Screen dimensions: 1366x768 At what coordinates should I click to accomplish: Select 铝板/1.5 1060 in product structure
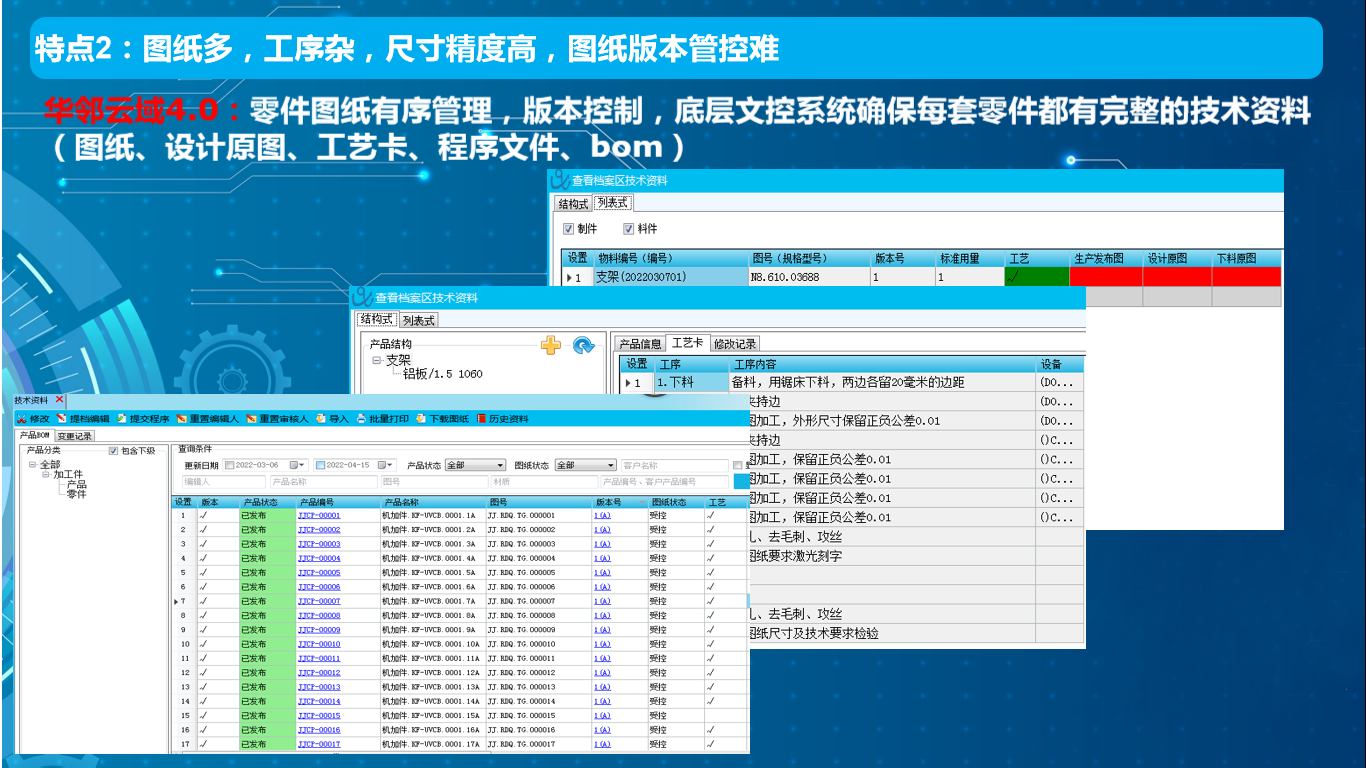(x=442, y=374)
